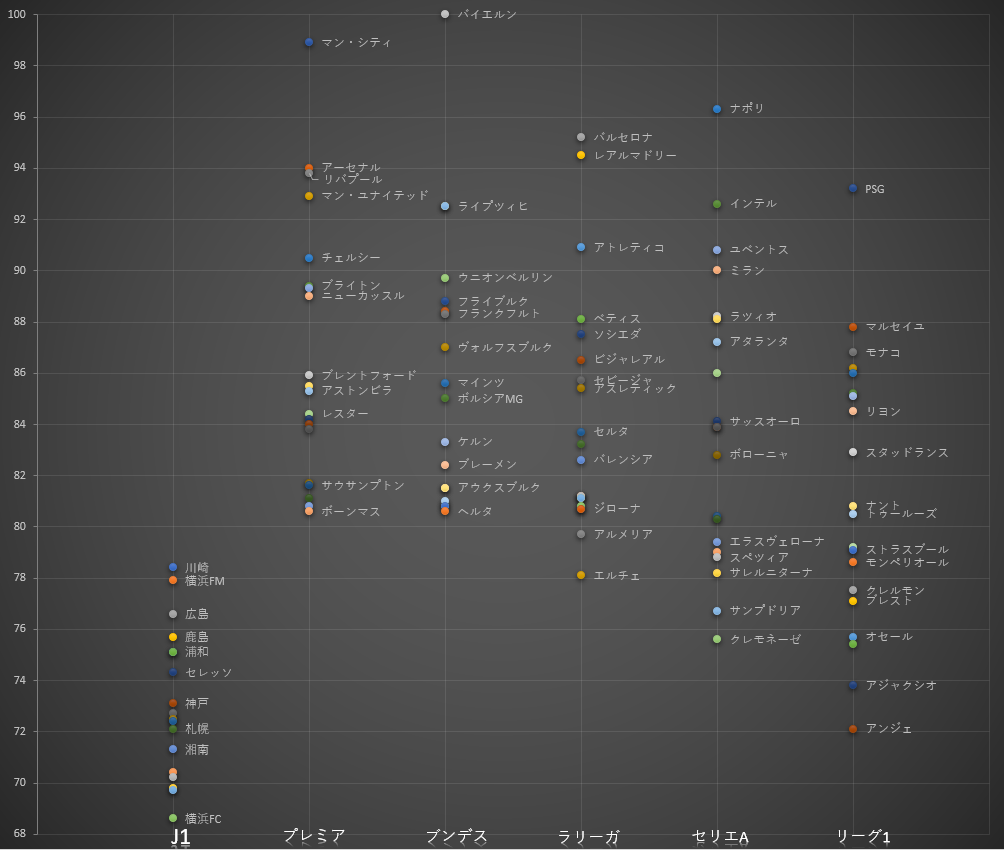This screenshot has width=1004, height=850.
Task: Click the インテル label
Action: click(x=753, y=204)
